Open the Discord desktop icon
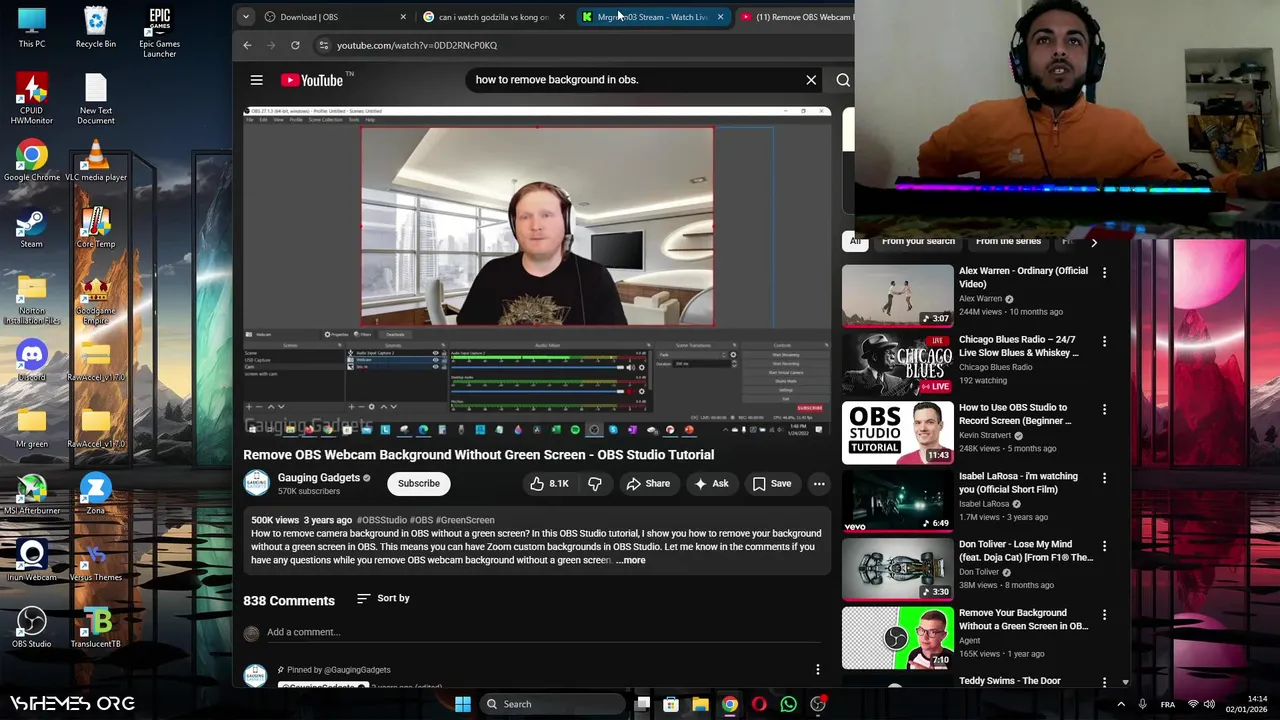 pos(31,361)
